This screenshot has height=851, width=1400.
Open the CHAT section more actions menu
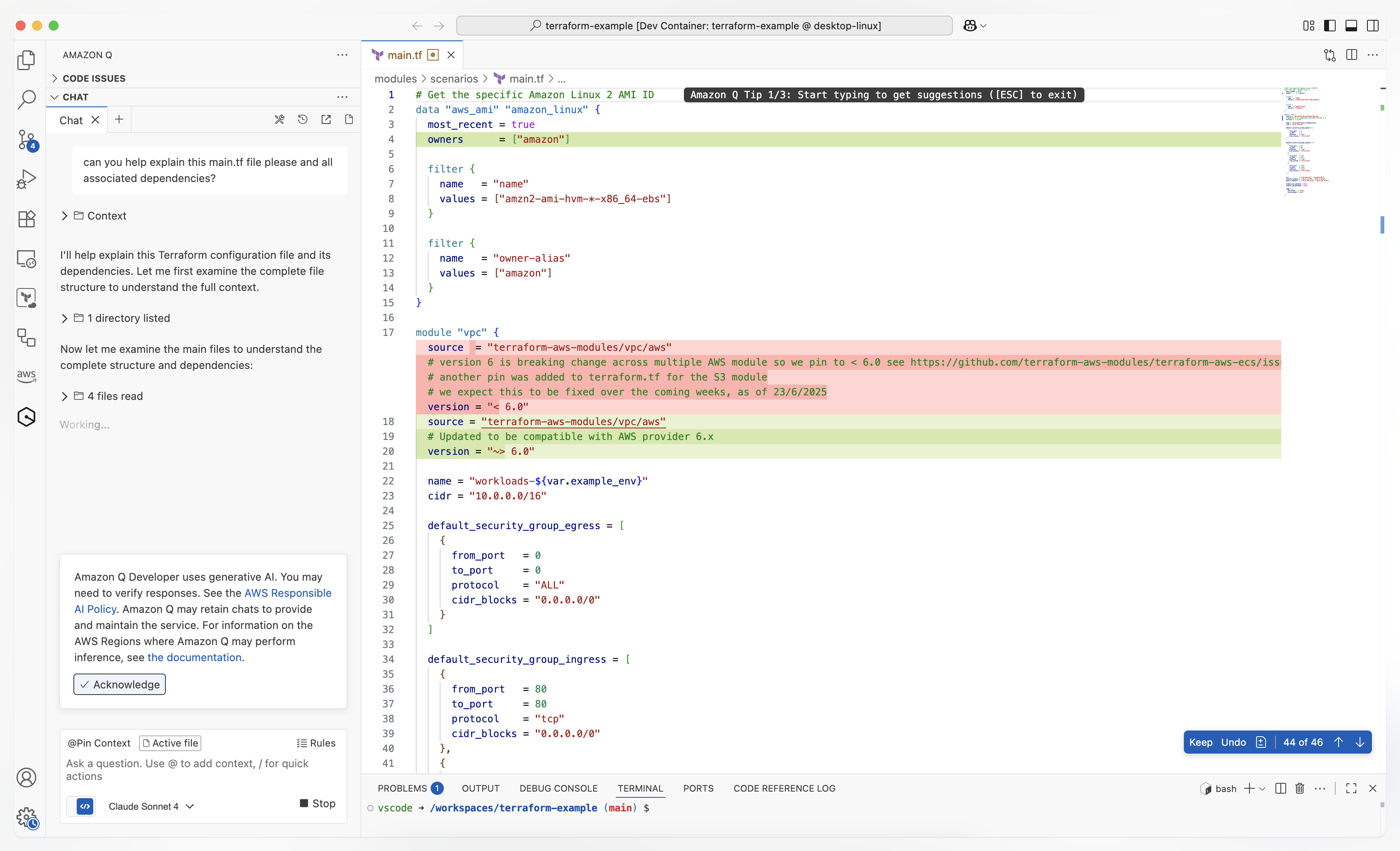click(342, 97)
